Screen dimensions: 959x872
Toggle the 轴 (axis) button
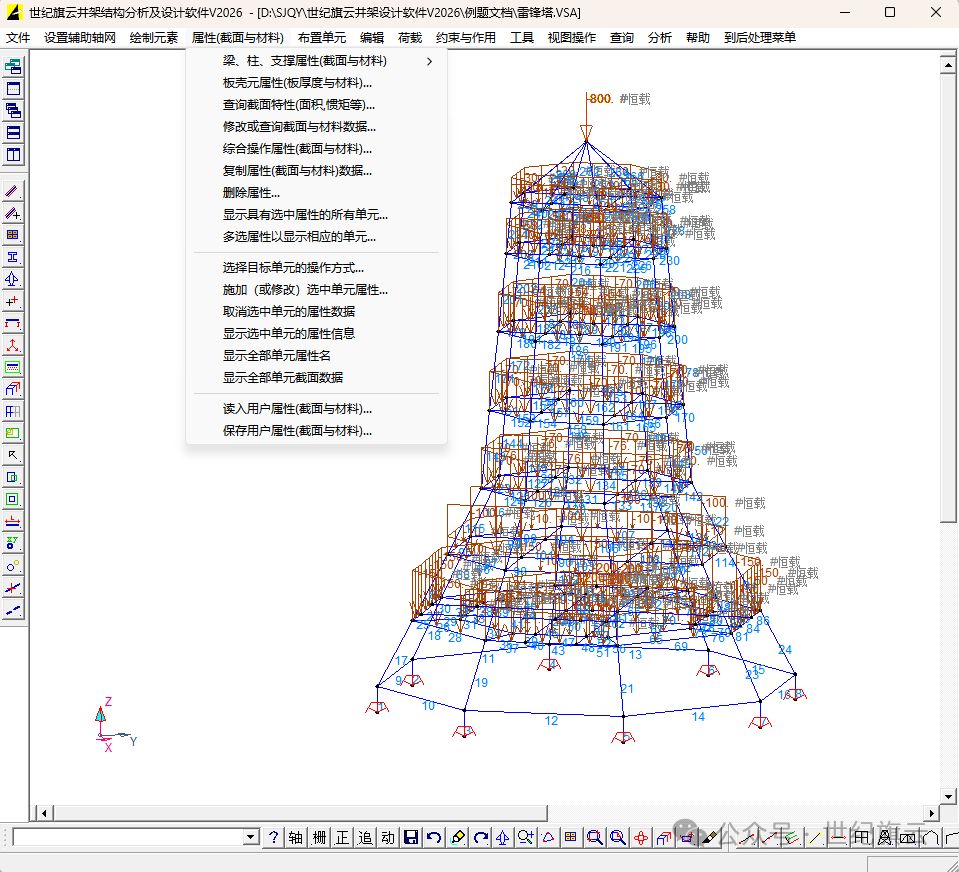click(x=296, y=837)
